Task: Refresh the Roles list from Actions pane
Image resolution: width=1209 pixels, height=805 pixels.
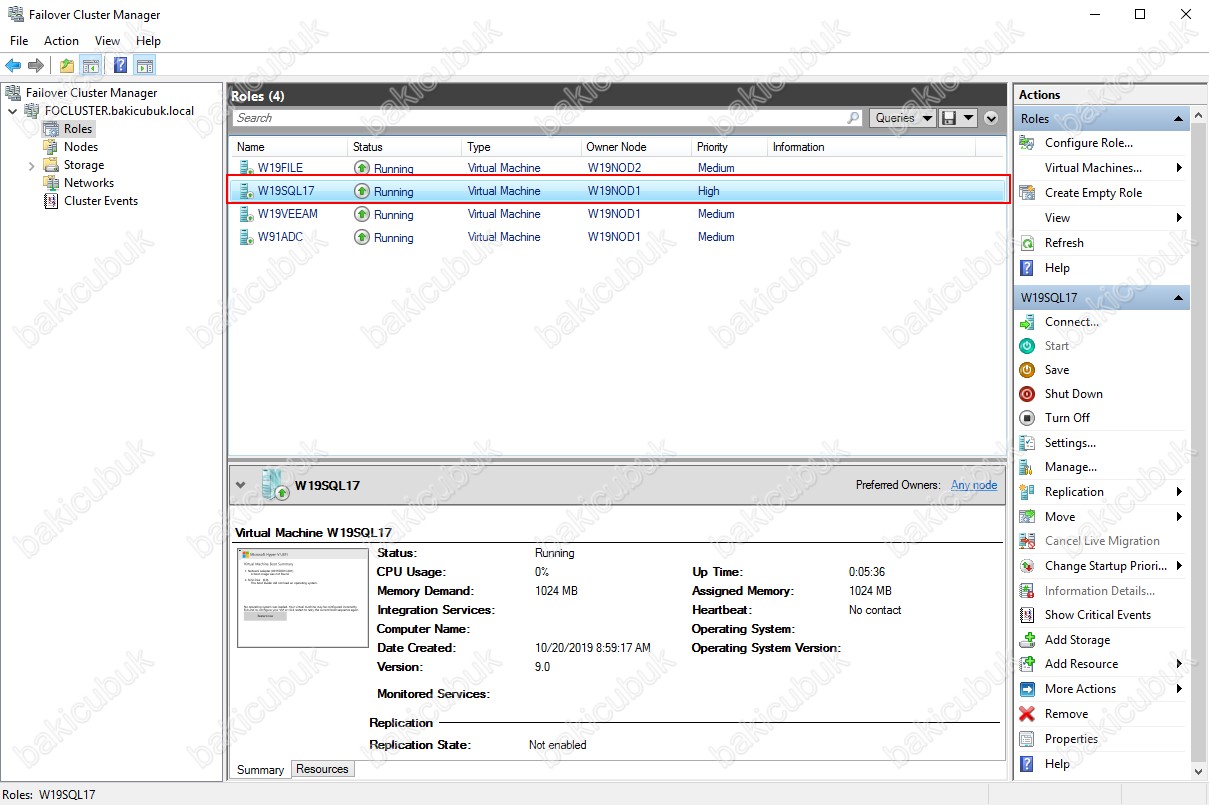Action: pyautogui.click(x=1064, y=243)
